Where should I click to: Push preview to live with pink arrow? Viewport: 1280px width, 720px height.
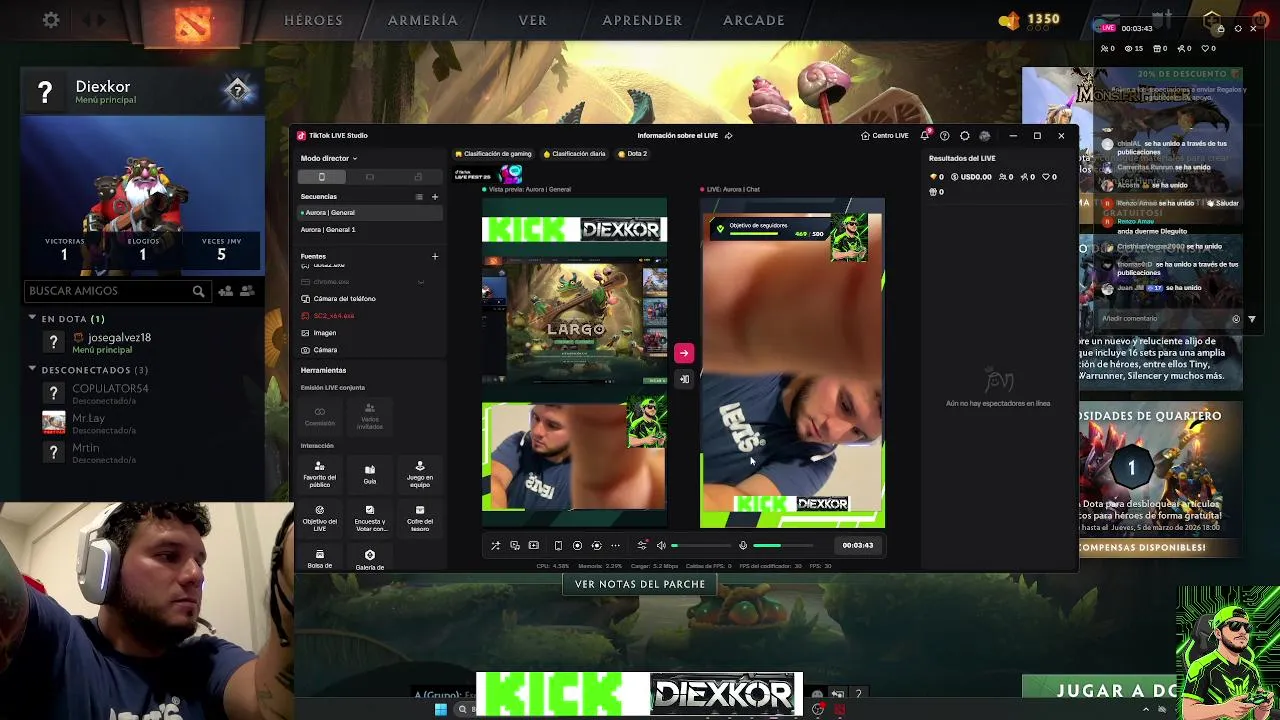point(684,353)
